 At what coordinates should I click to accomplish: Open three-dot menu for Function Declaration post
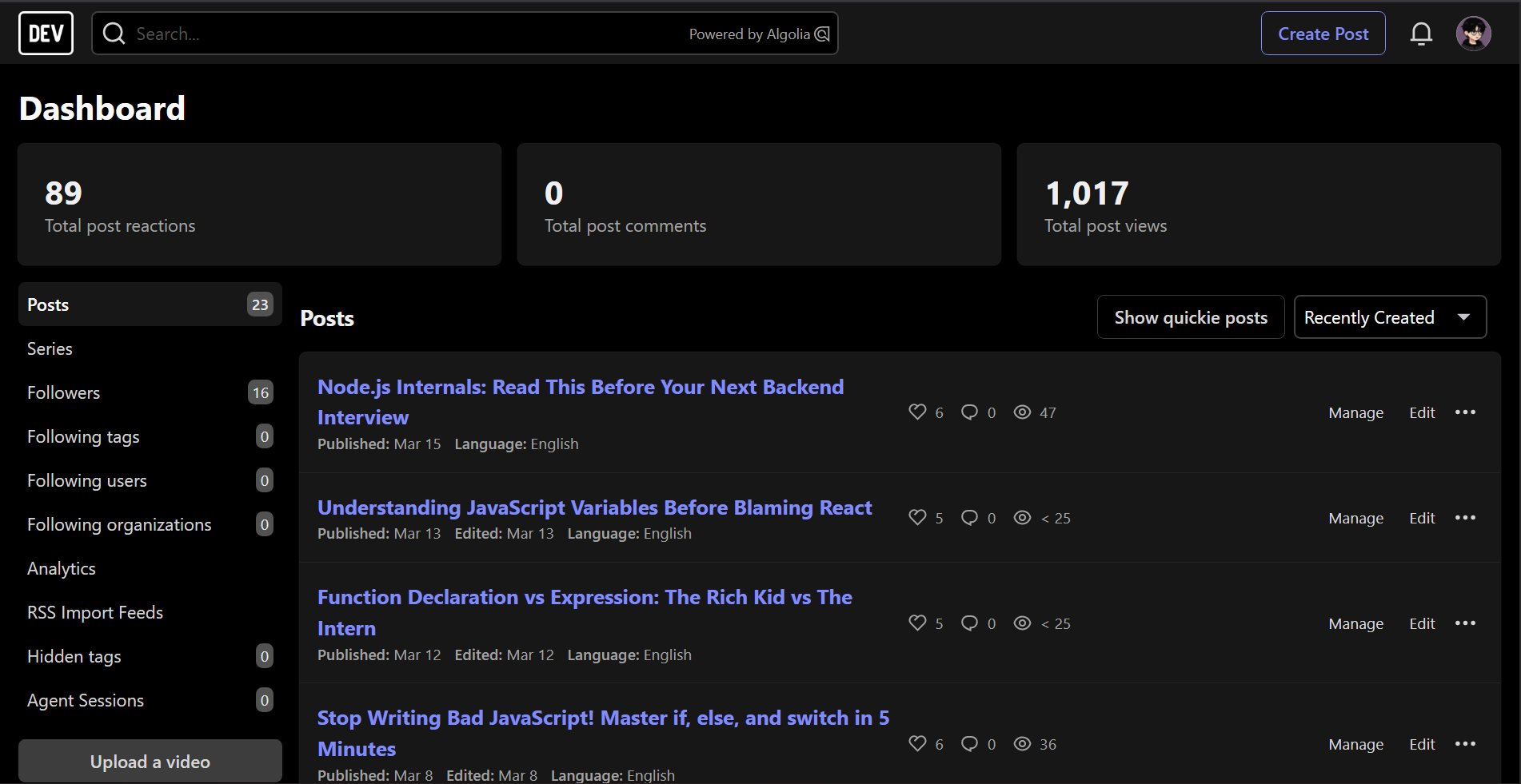pyautogui.click(x=1465, y=623)
